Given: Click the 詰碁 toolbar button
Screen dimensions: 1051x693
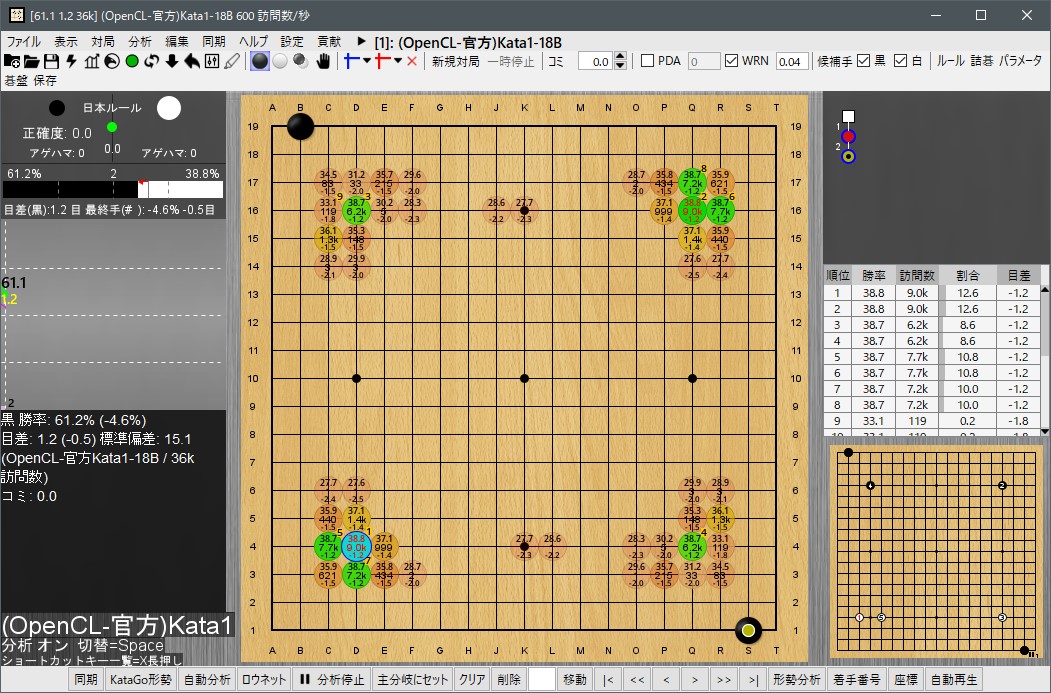Looking at the screenshot, I should click(982, 61).
